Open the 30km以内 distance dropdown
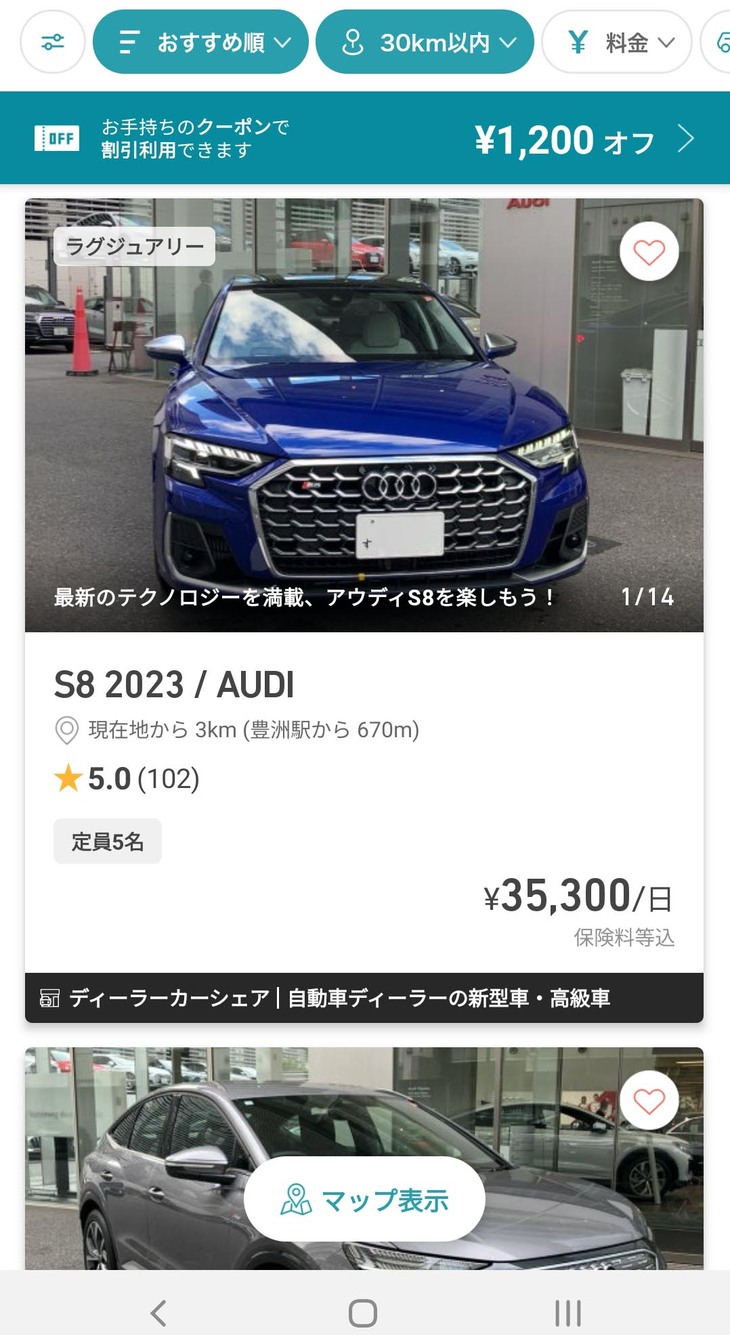This screenshot has height=1335, width=730. point(424,42)
